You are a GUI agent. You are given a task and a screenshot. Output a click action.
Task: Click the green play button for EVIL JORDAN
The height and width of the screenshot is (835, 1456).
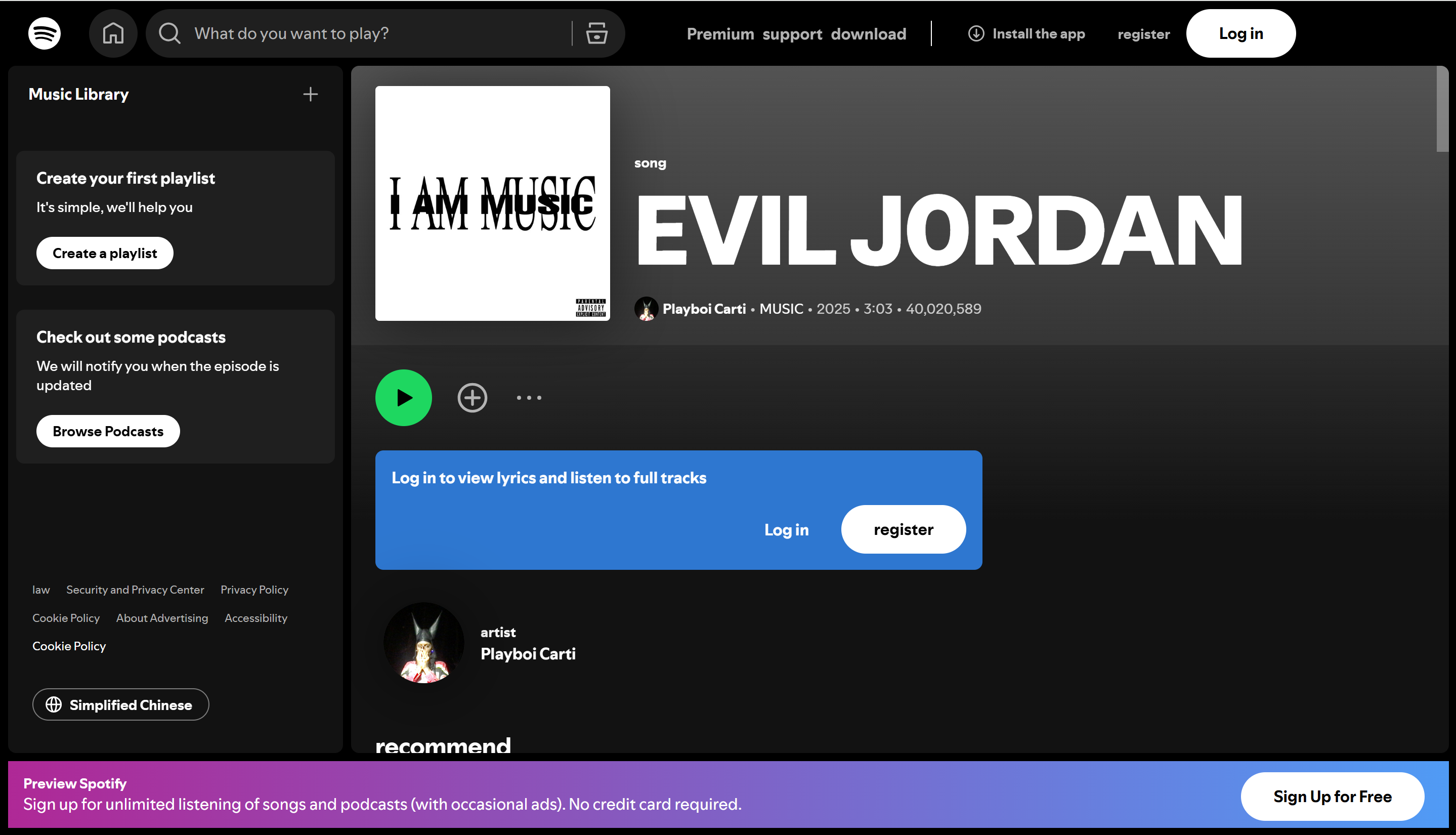click(403, 397)
